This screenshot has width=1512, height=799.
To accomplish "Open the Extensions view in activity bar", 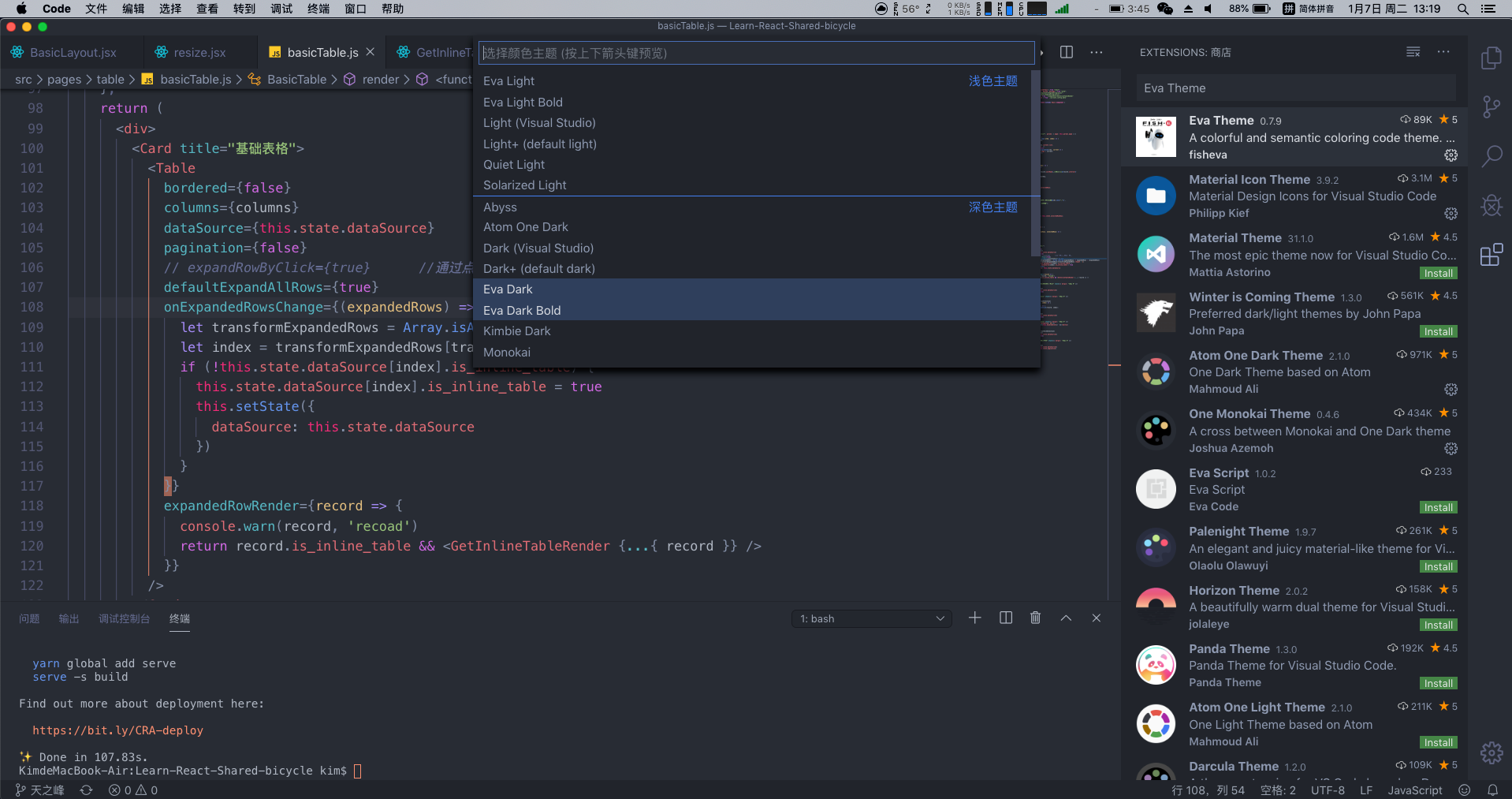I will pyautogui.click(x=1491, y=254).
